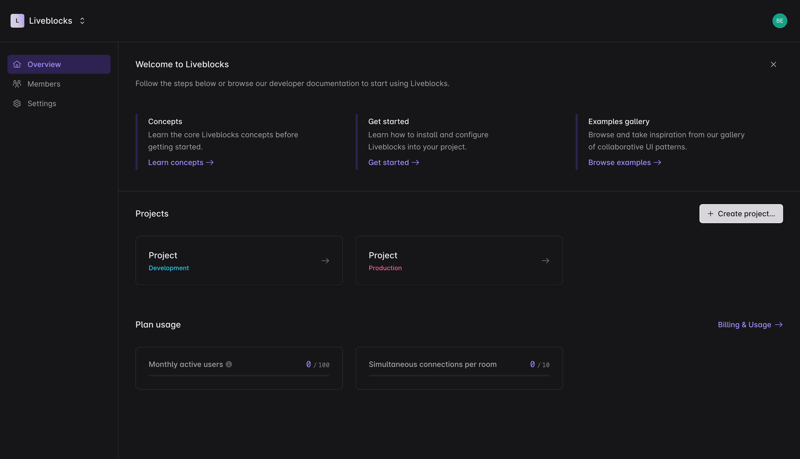800x459 pixels.
Task: Follow the Learn concepts link
Action: coord(181,162)
